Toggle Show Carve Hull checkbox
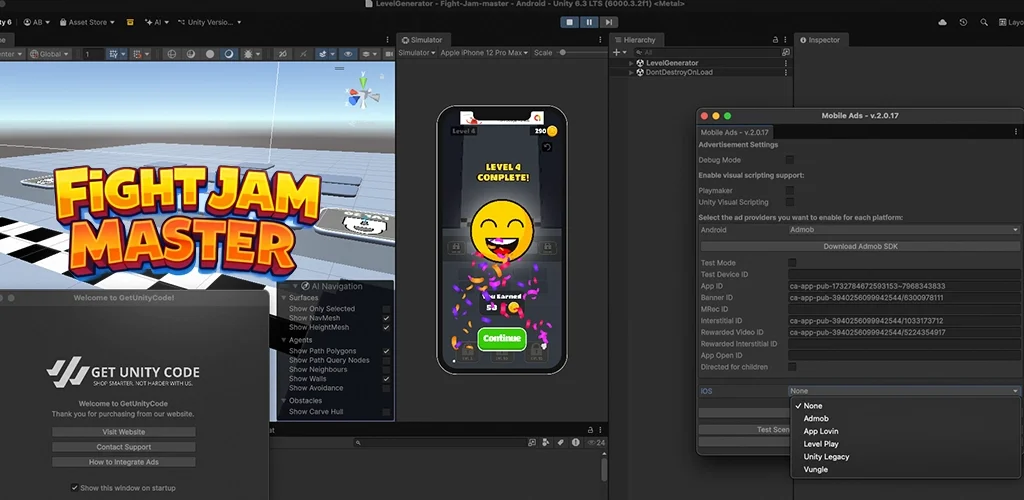Image resolution: width=1024 pixels, height=500 pixels. click(x=387, y=412)
